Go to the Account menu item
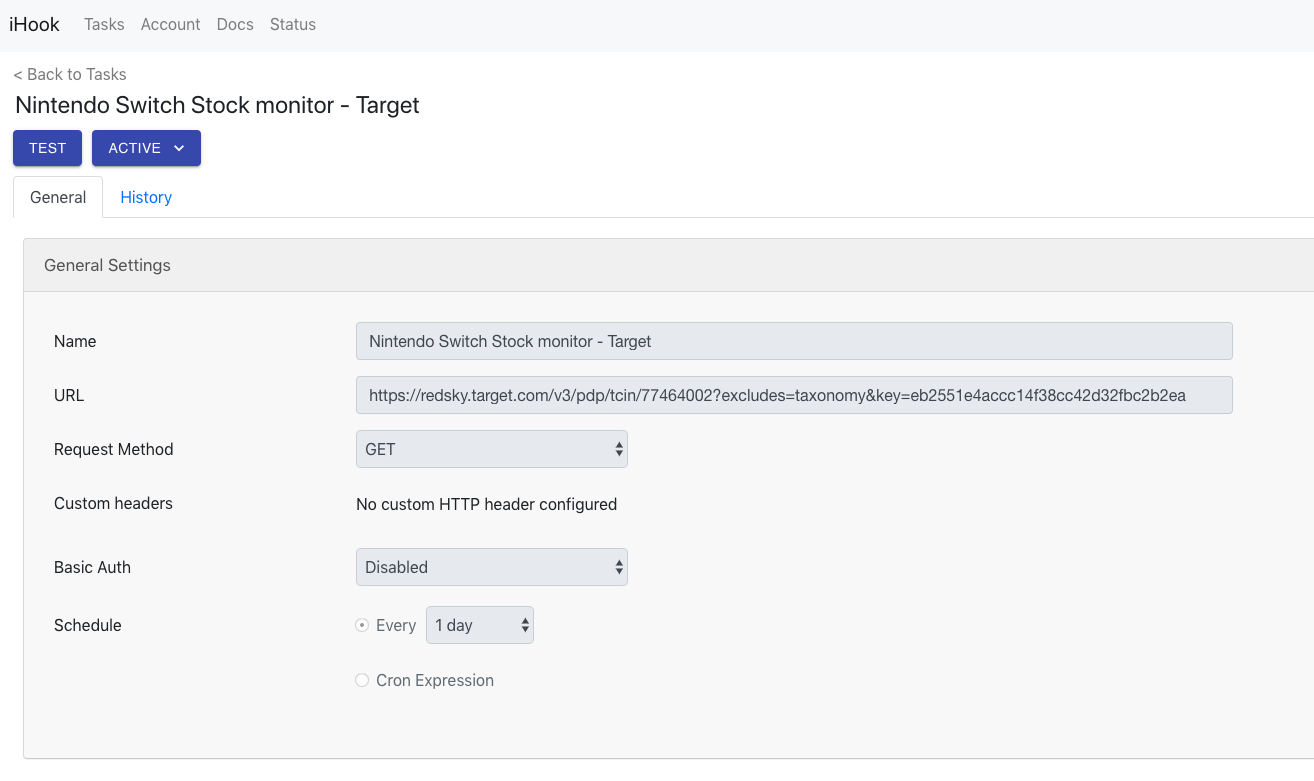The image size is (1314, 781). pos(170,24)
